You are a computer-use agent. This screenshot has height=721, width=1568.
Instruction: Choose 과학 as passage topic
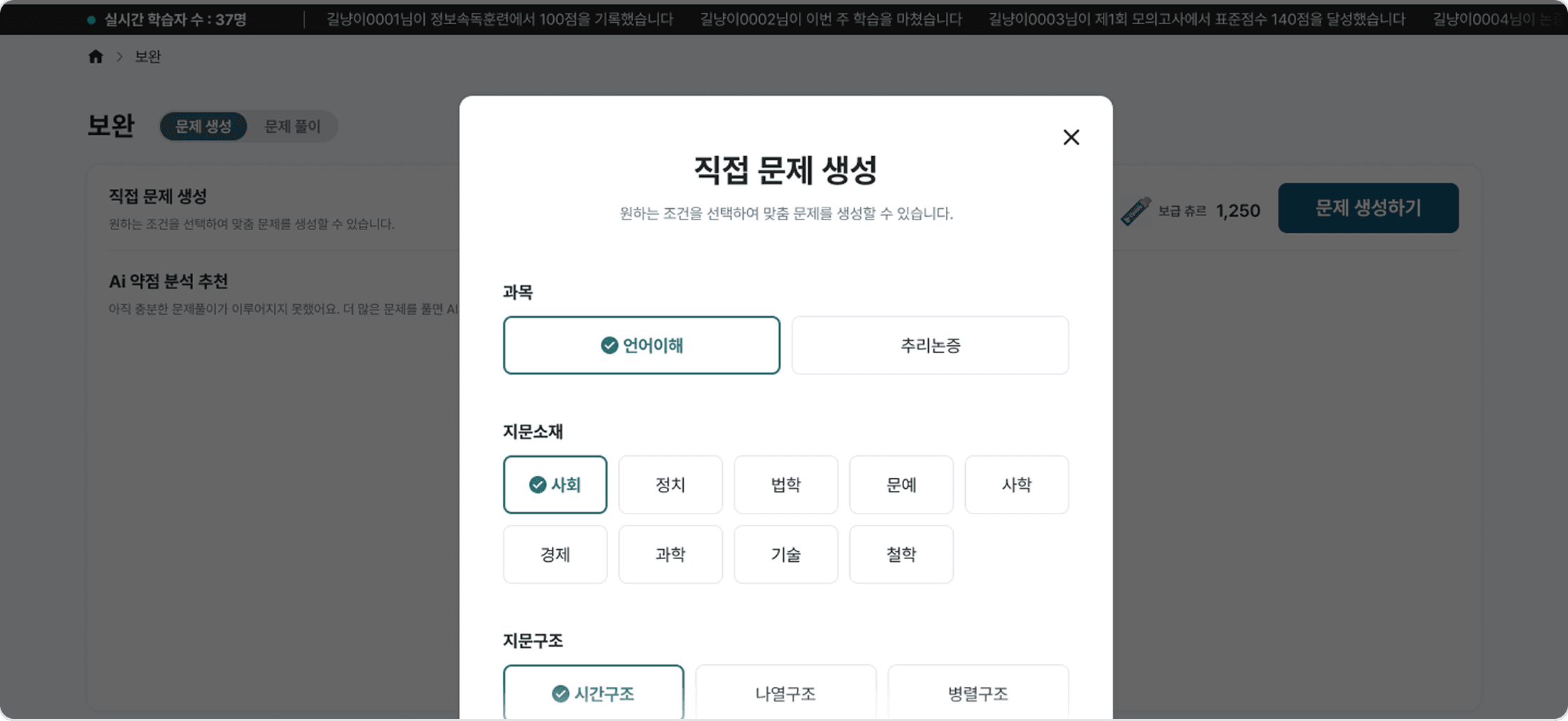click(670, 554)
